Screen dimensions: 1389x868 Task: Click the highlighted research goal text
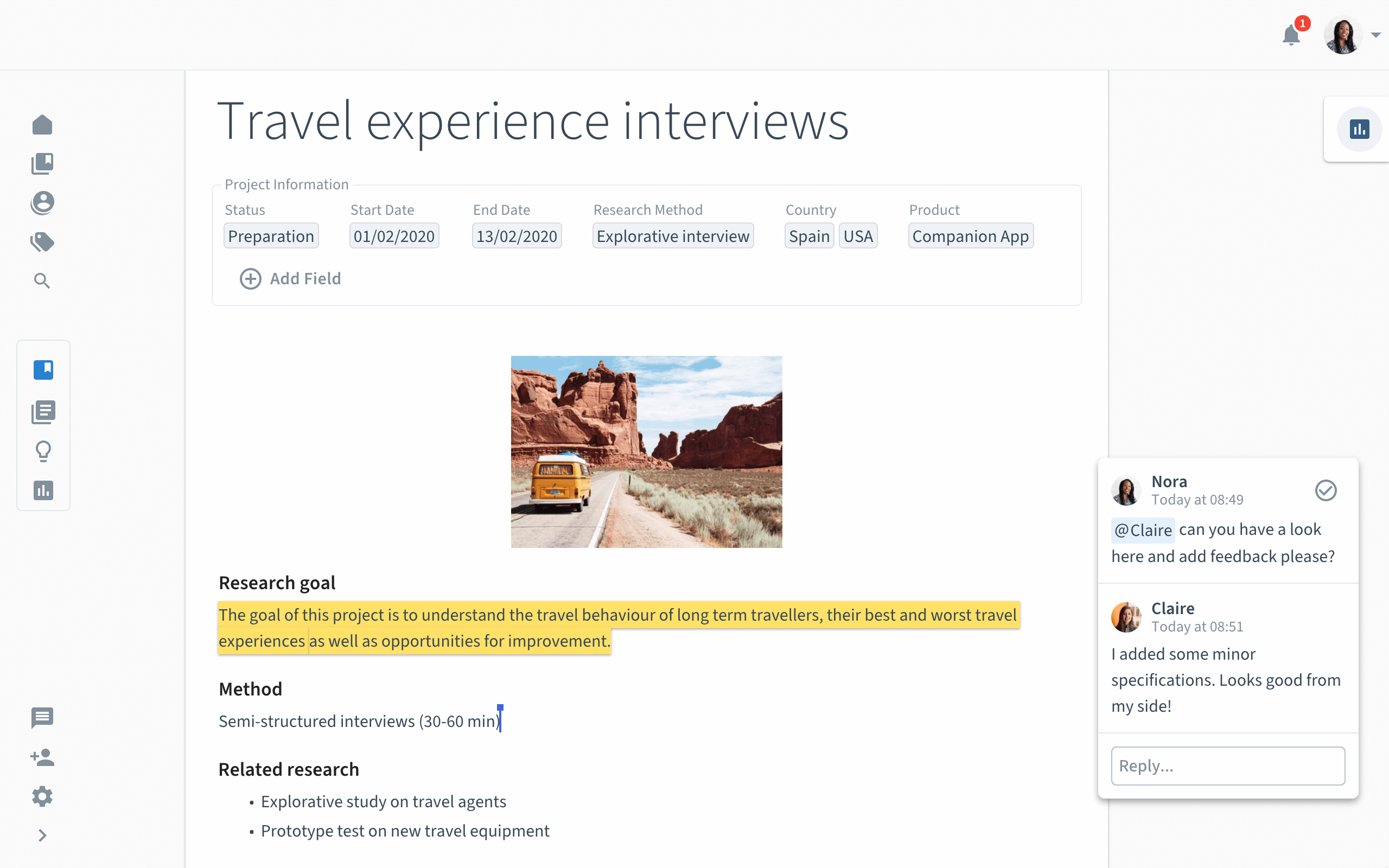coord(617,628)
